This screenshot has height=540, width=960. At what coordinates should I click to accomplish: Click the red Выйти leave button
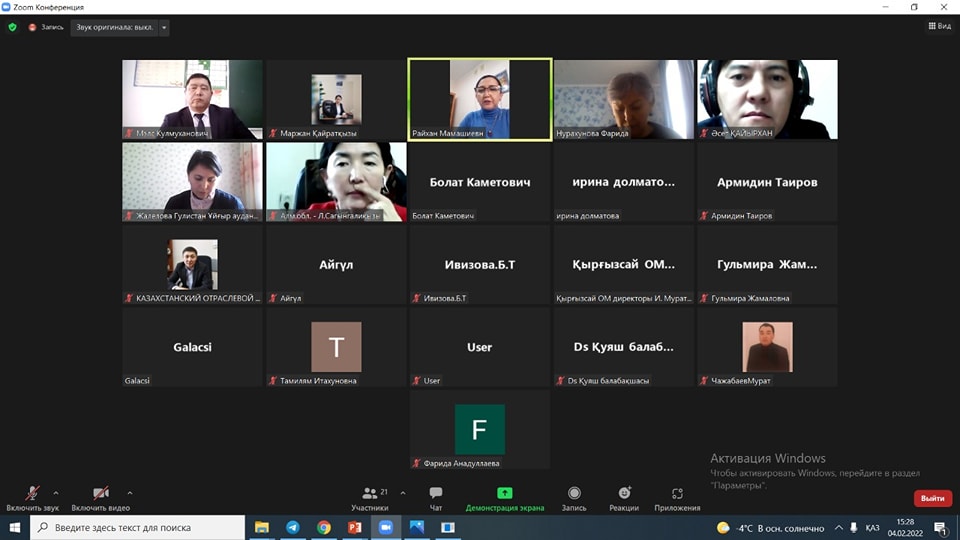pos(932,498)
